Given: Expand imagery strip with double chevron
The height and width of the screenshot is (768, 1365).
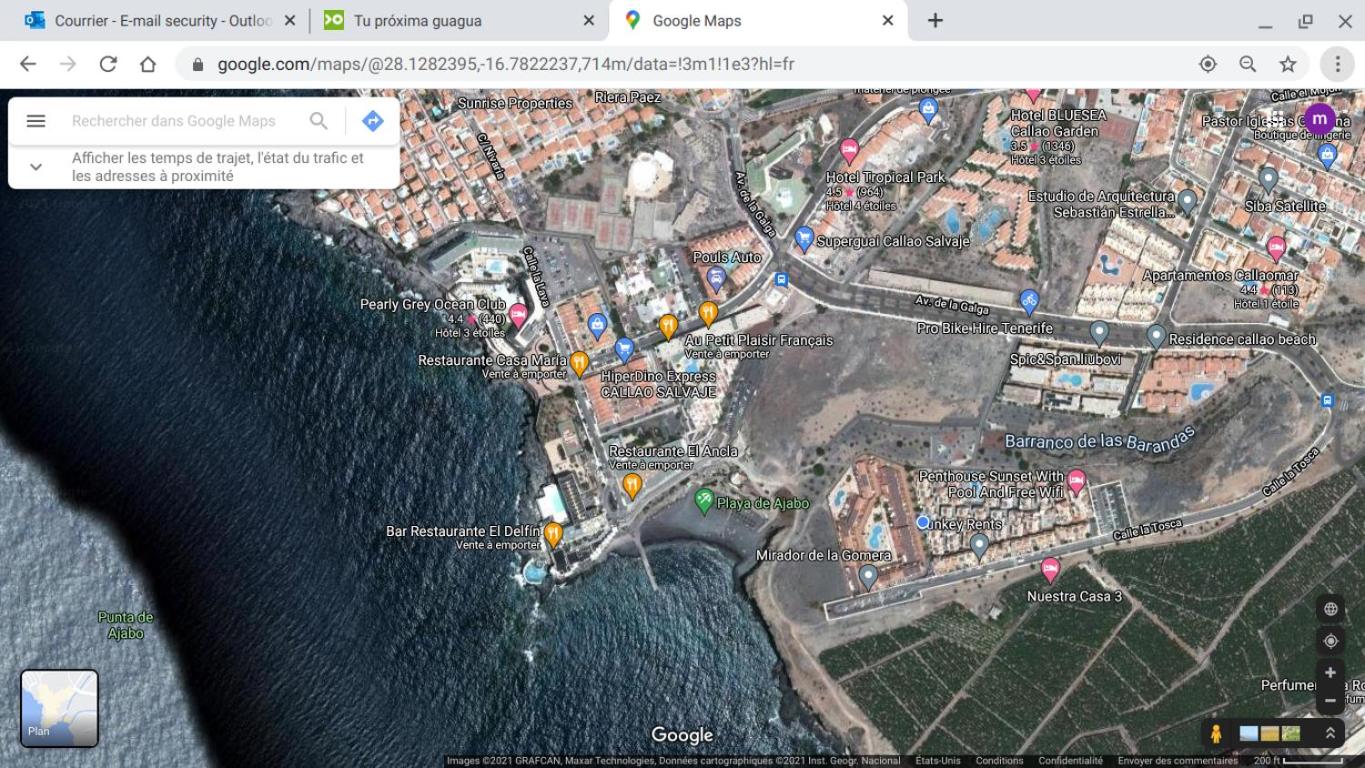Looking at the screenshot, I should pos(1330,734).
